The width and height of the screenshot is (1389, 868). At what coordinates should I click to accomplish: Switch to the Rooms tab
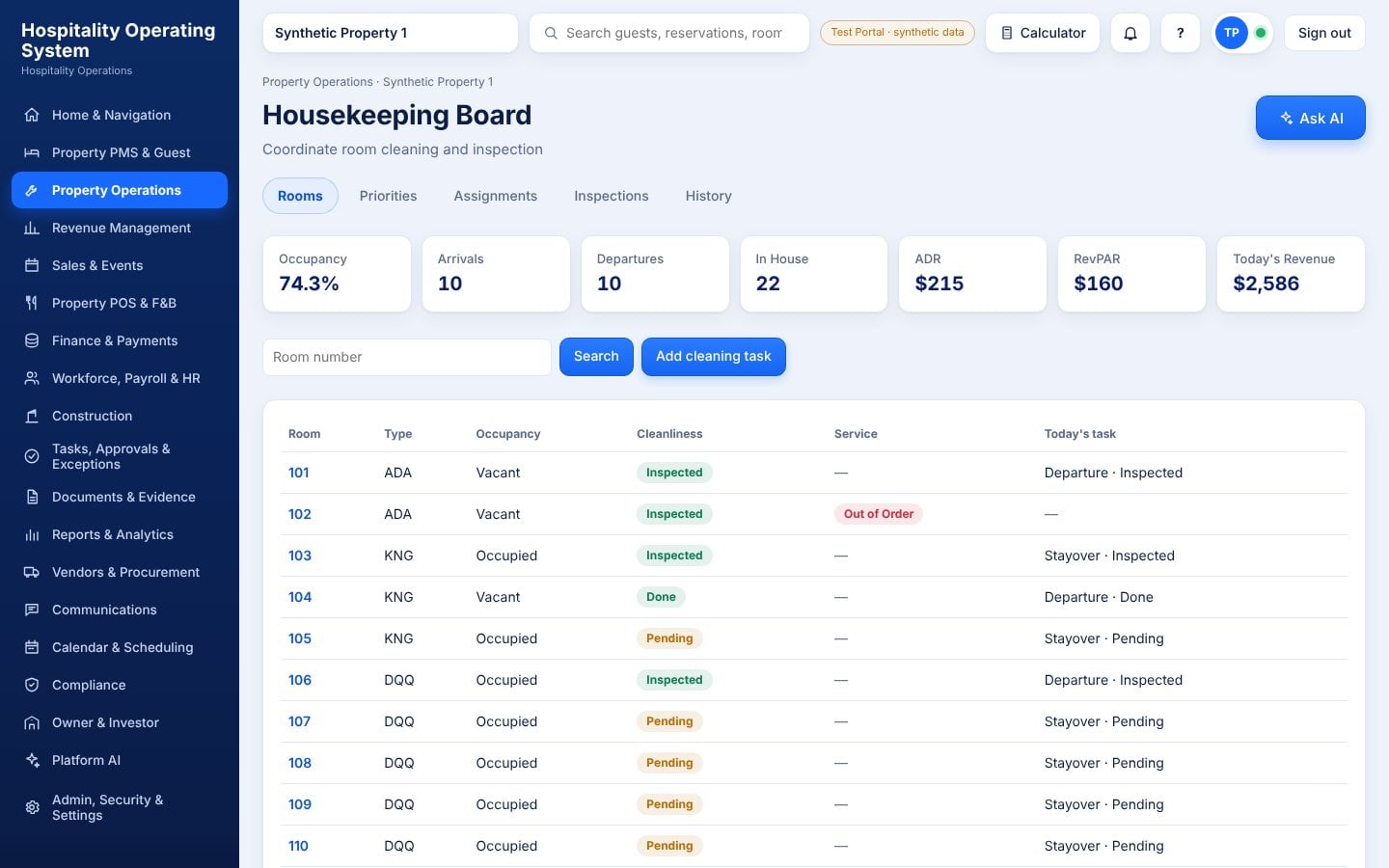click(300, 196)
